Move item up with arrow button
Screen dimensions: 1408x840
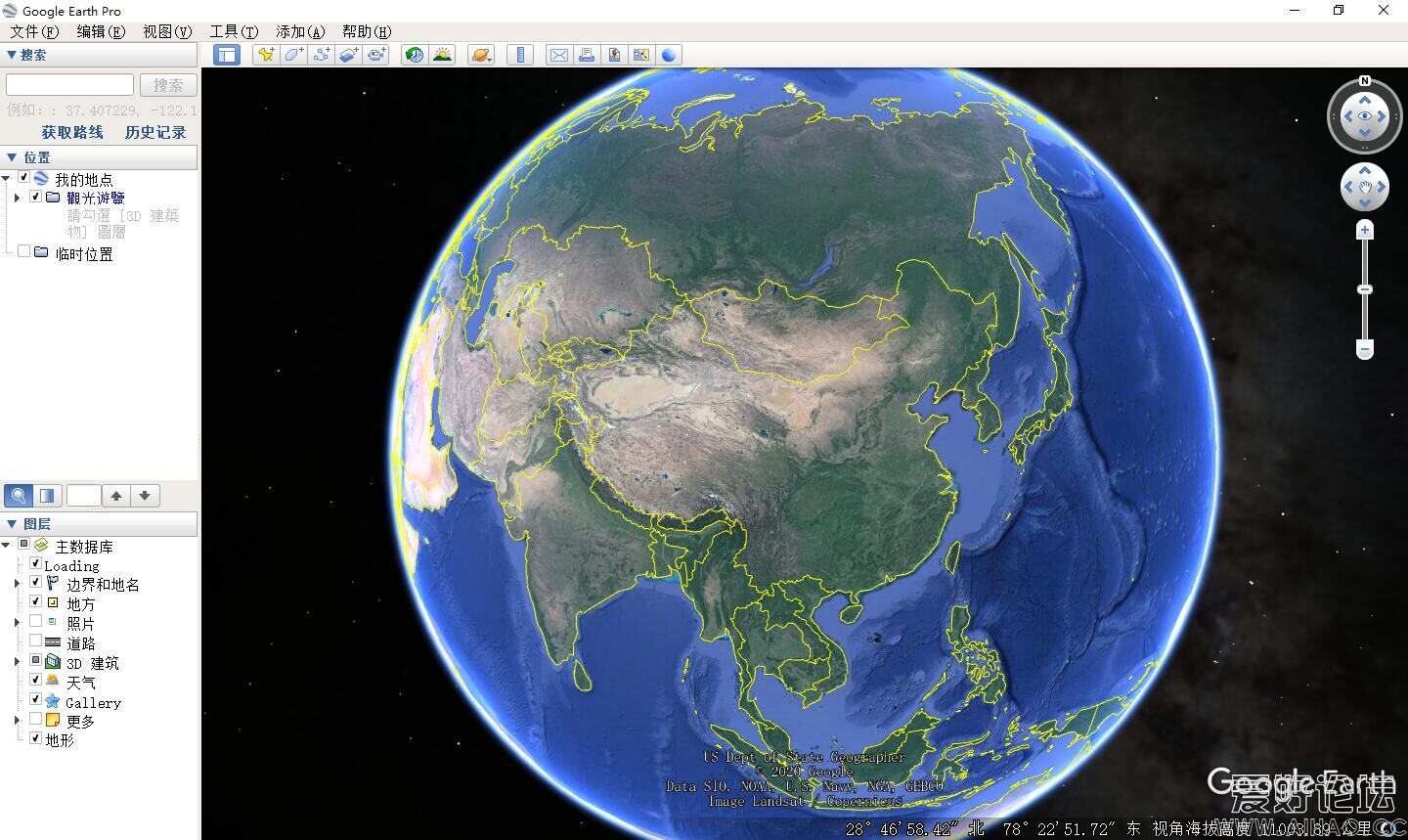116,496
